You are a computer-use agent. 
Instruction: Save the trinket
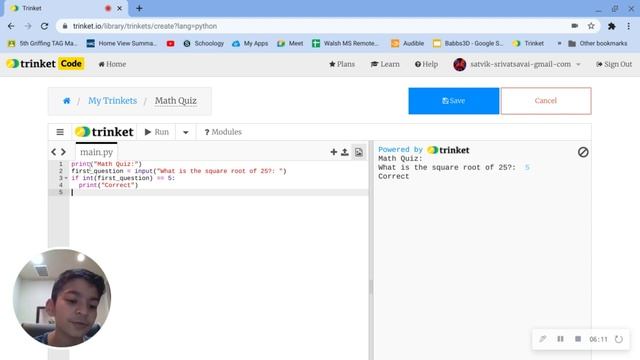click(x=453, y=101)
